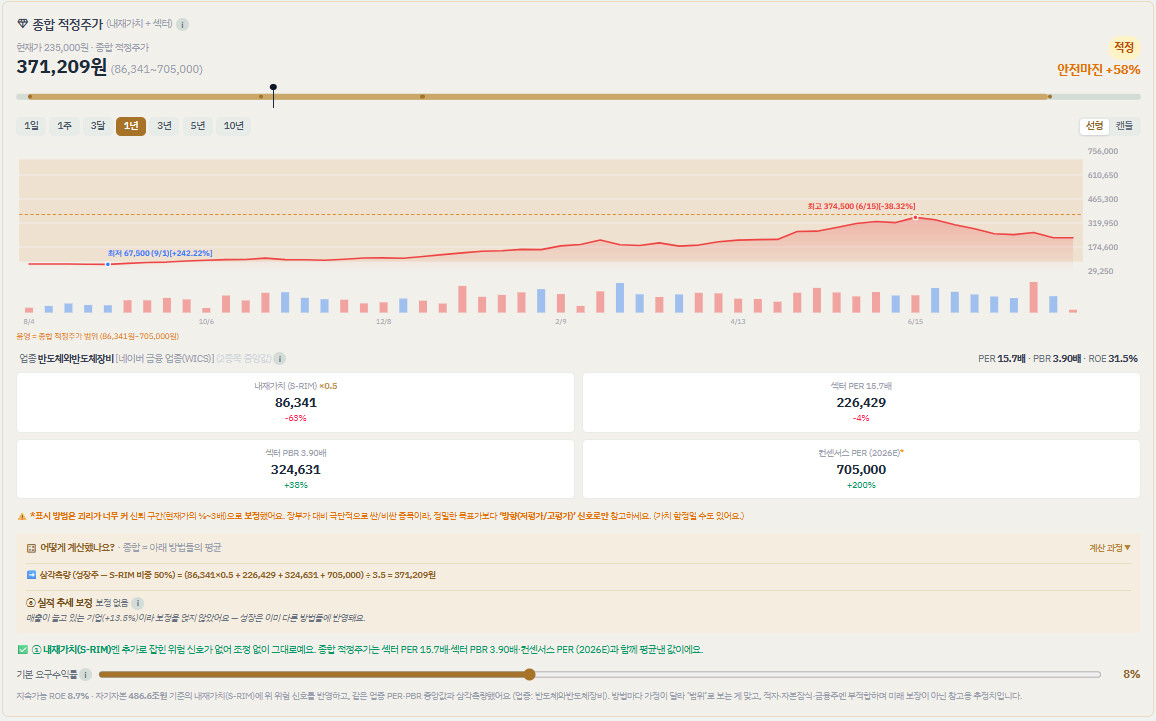Click the diamond icon beside 종합 적정주가
Viewport: 1156px width, 721px height.
[22, 24]
